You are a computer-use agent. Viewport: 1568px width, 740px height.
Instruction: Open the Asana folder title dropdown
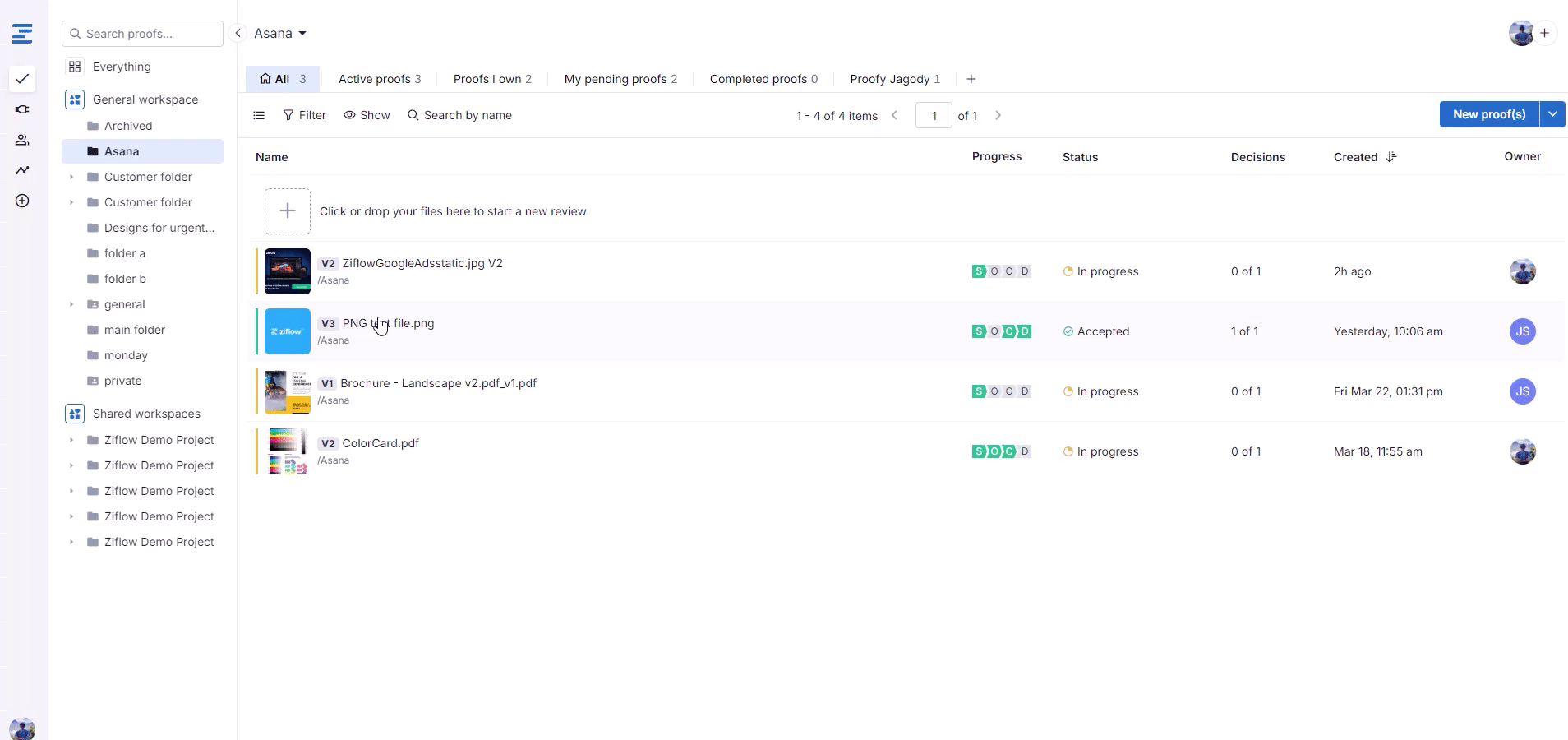[280, 34]
